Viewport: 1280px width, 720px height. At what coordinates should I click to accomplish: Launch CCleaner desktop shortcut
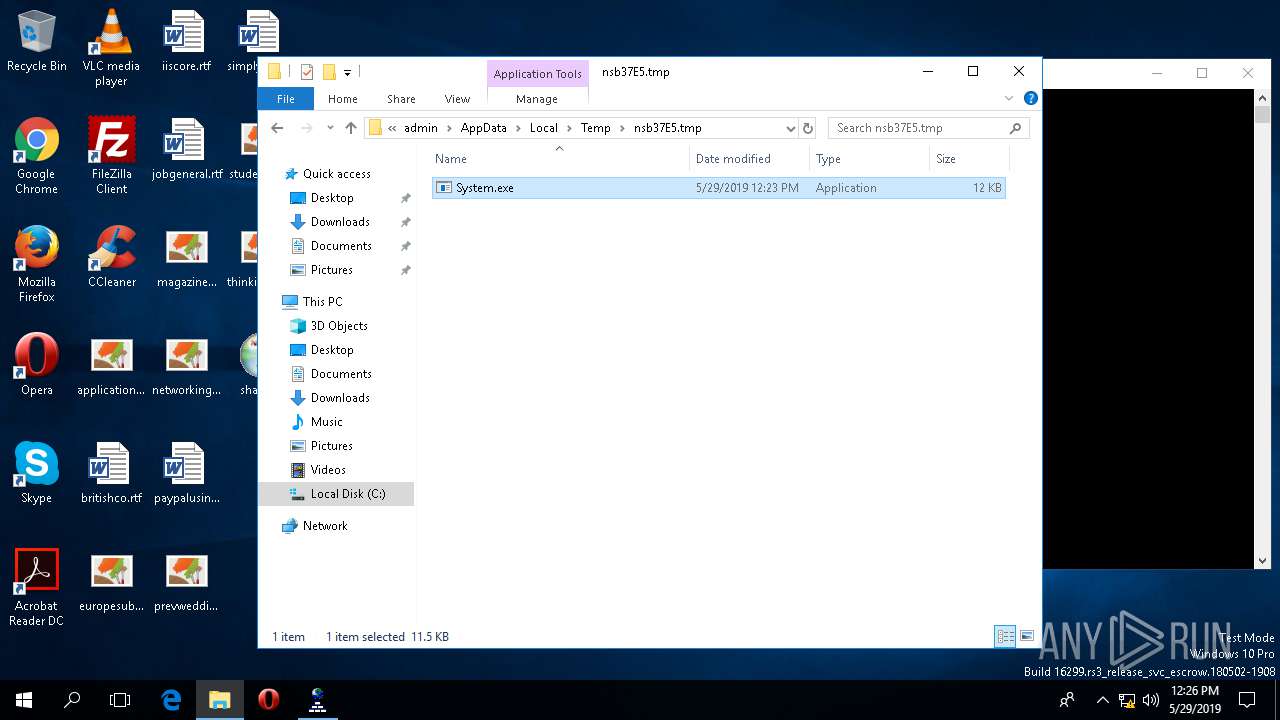[111, 258]
